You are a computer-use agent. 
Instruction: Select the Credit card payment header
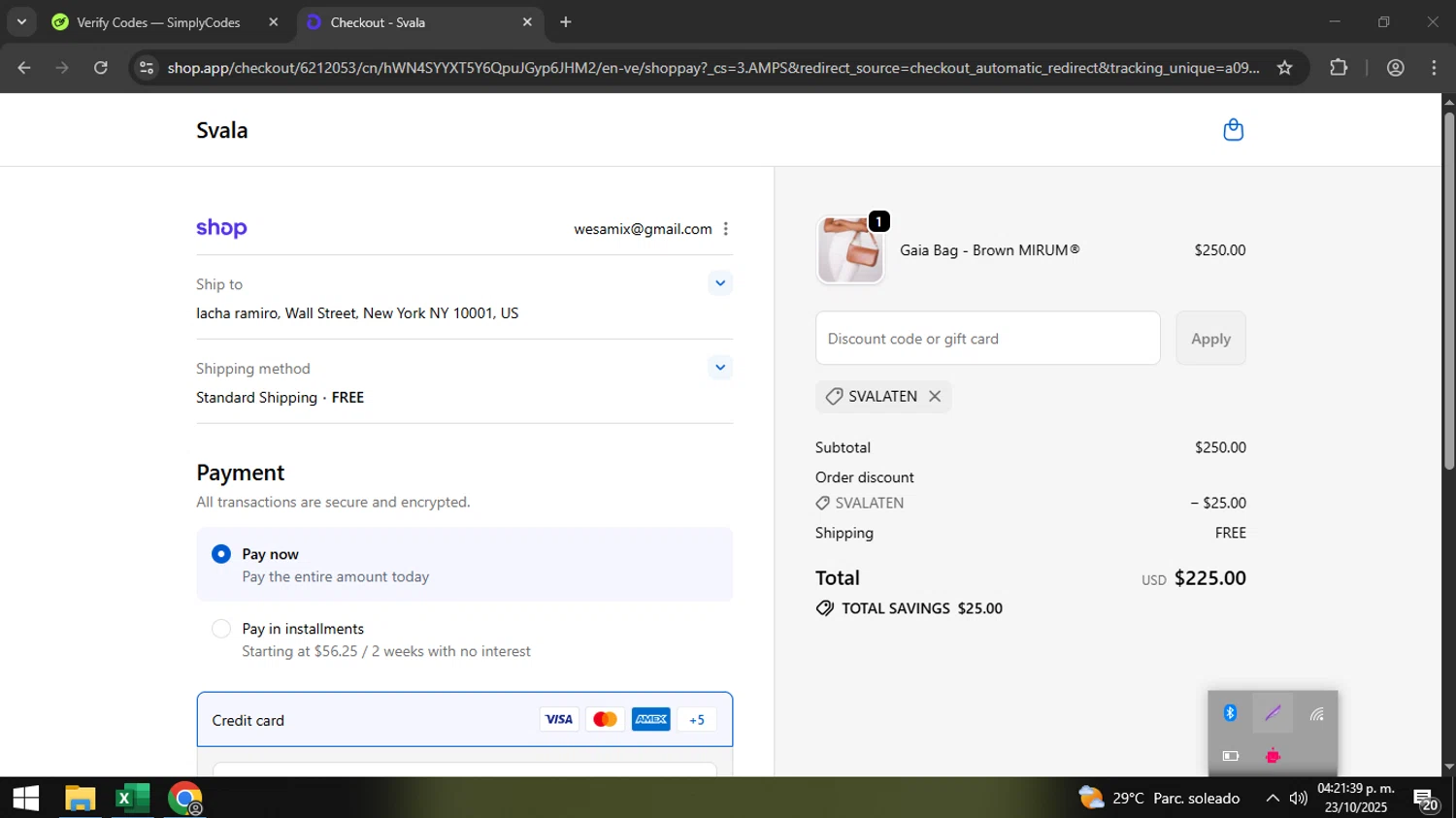pyautogui.click(x=465, y=720)
